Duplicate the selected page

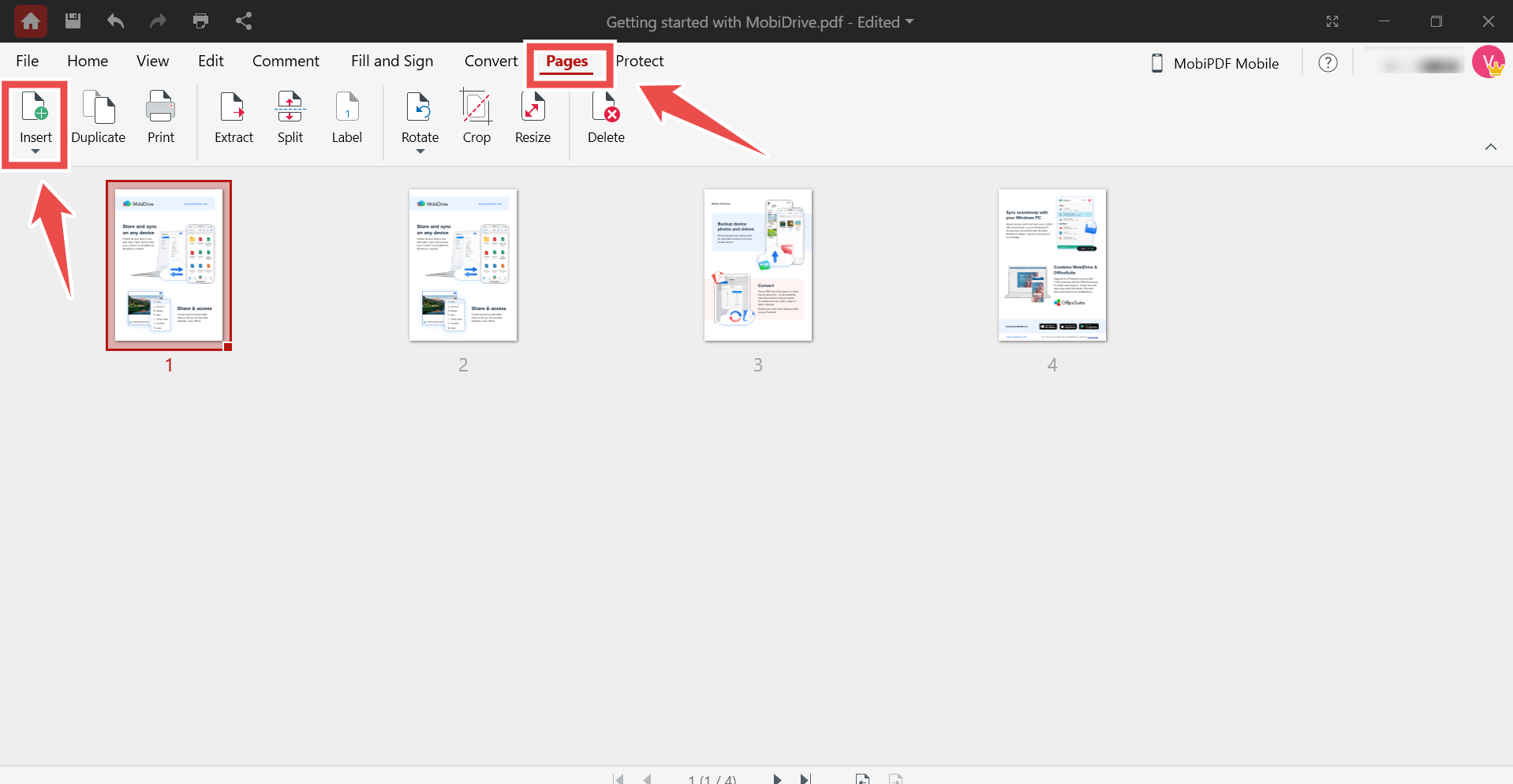coord(98,117)
